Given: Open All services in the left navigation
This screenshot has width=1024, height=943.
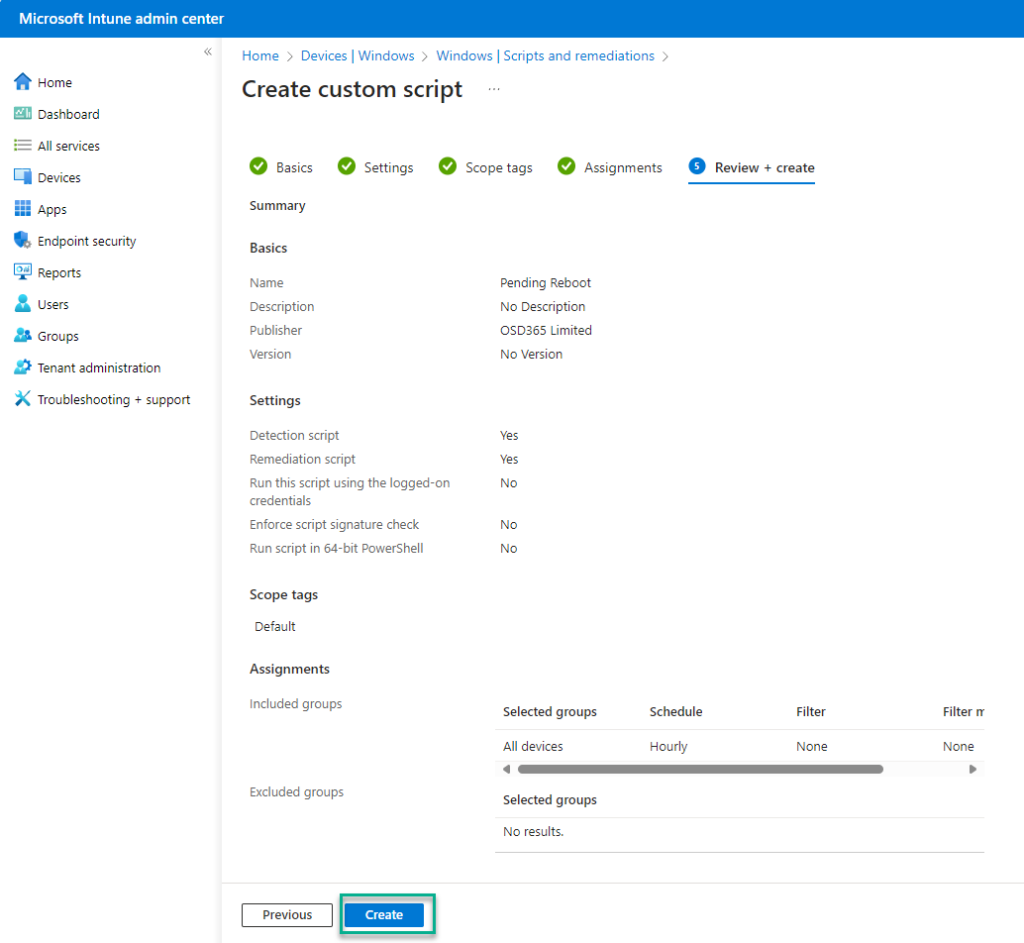Looking at the screenshot, I should tap(69, 146).
